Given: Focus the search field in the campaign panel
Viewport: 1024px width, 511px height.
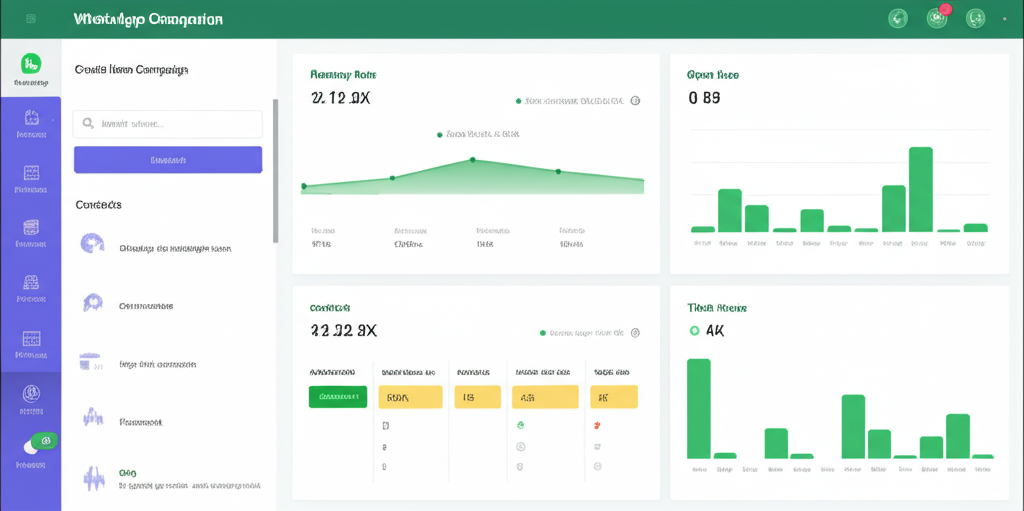Looking at the screenshot, I should (x=167, y=124).
